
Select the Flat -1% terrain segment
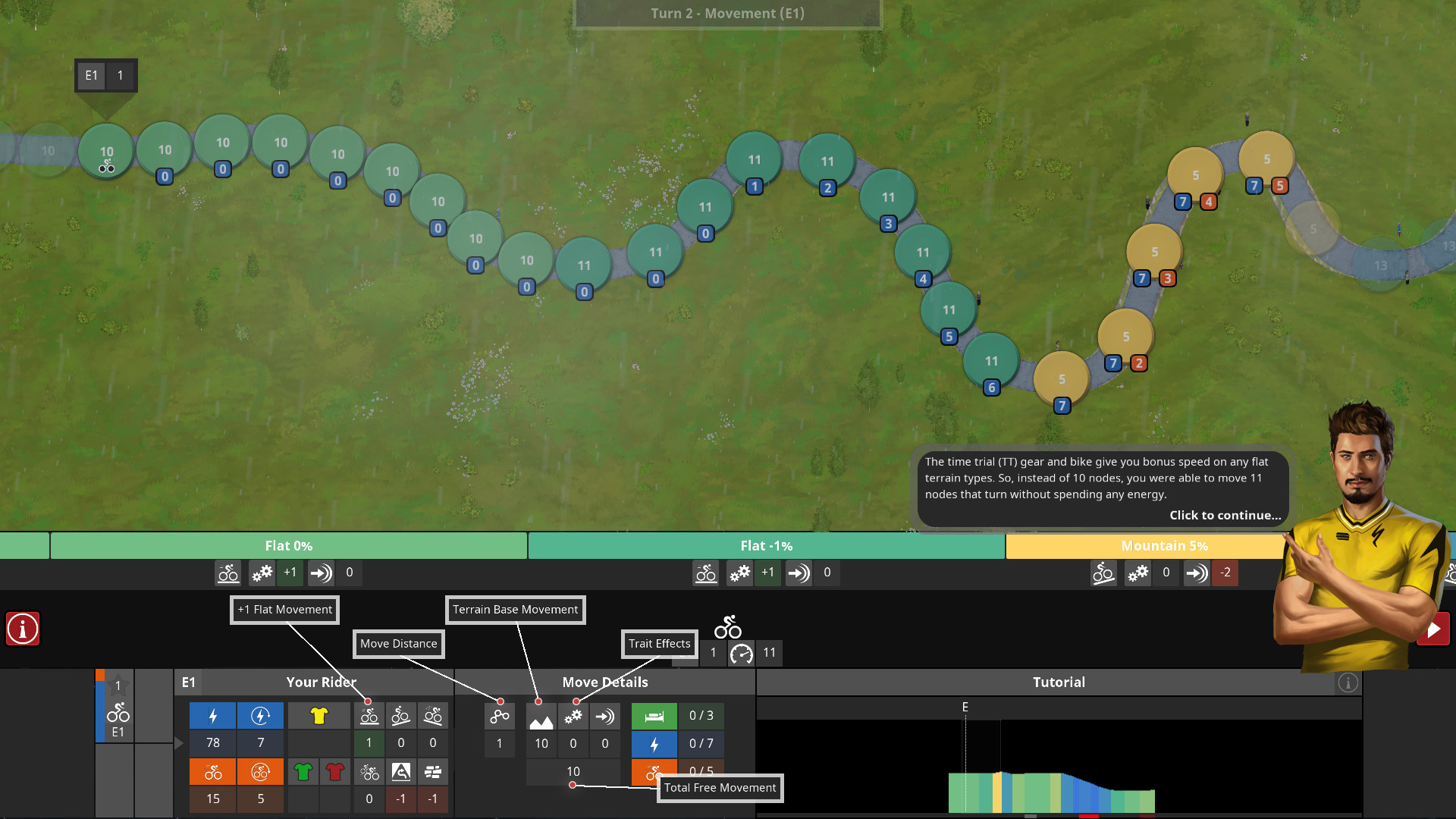pyautogui.click(x=766, y=546)
